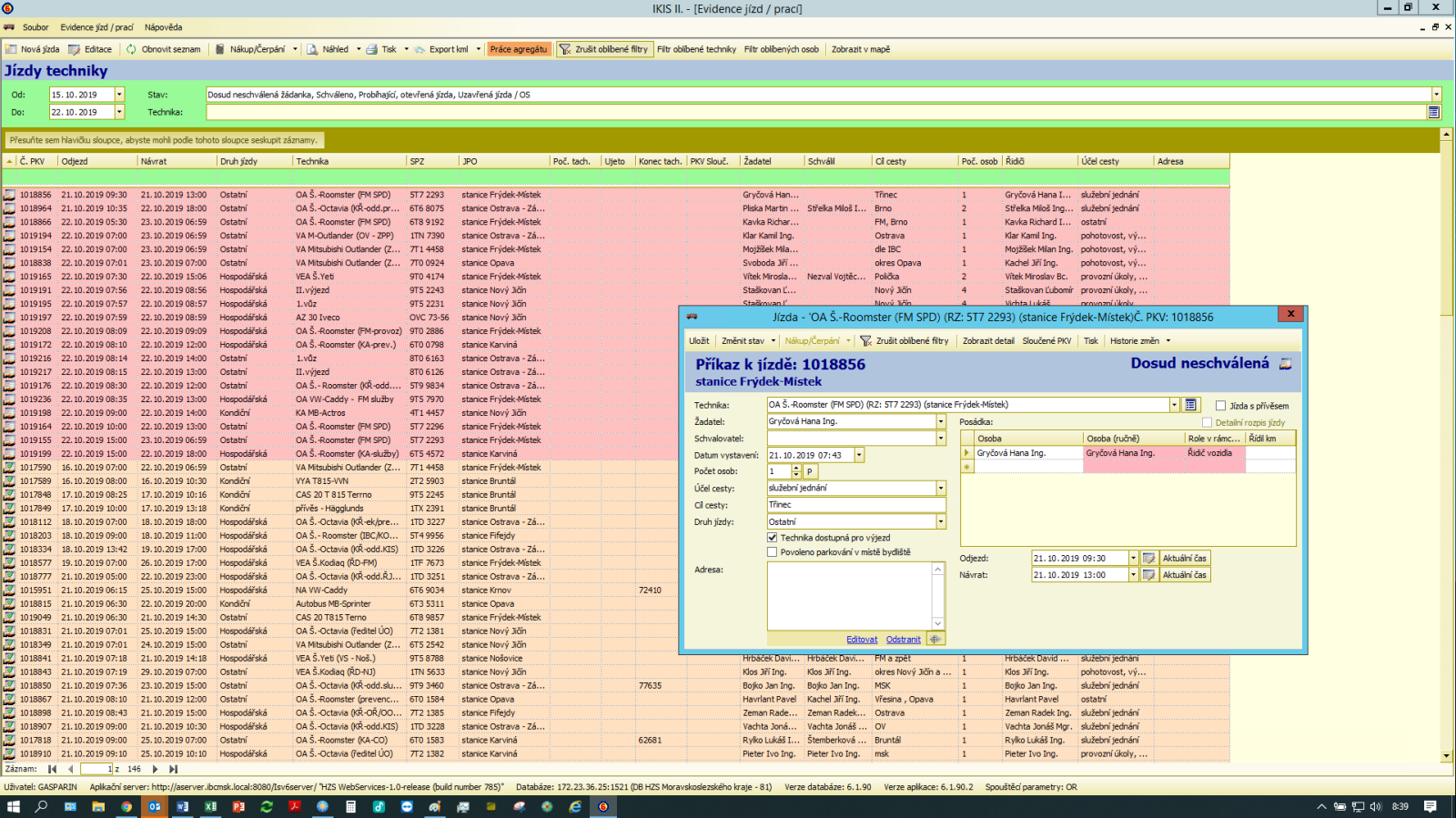Open the Druh jízdy dropdown
Viewport: 1456px width, 818px height.
[x=941, y=522]
